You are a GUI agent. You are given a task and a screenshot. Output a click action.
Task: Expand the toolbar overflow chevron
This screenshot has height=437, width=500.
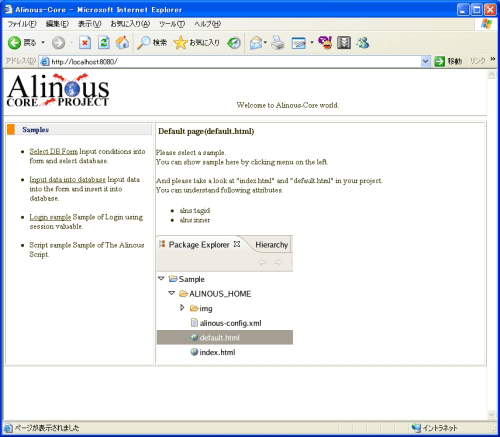tap(493, 59)
